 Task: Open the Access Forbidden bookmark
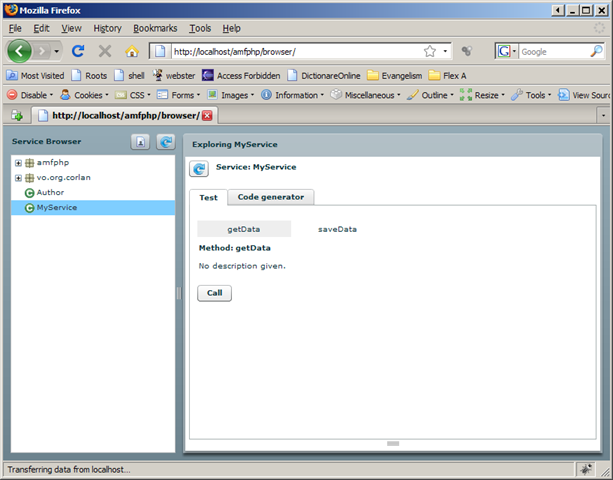click(x=241, y=75)
